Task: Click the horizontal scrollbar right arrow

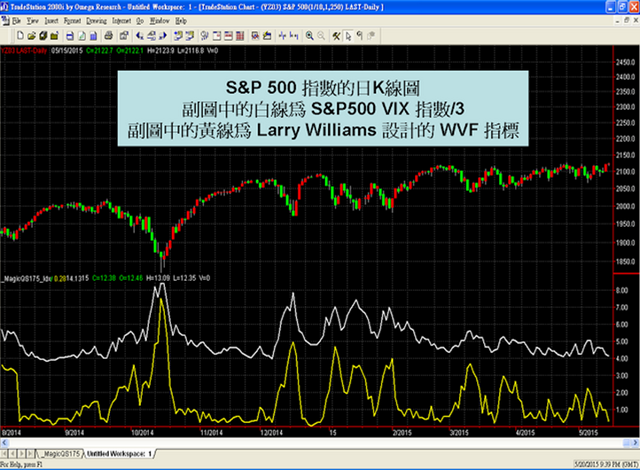Action: point(636,443)
